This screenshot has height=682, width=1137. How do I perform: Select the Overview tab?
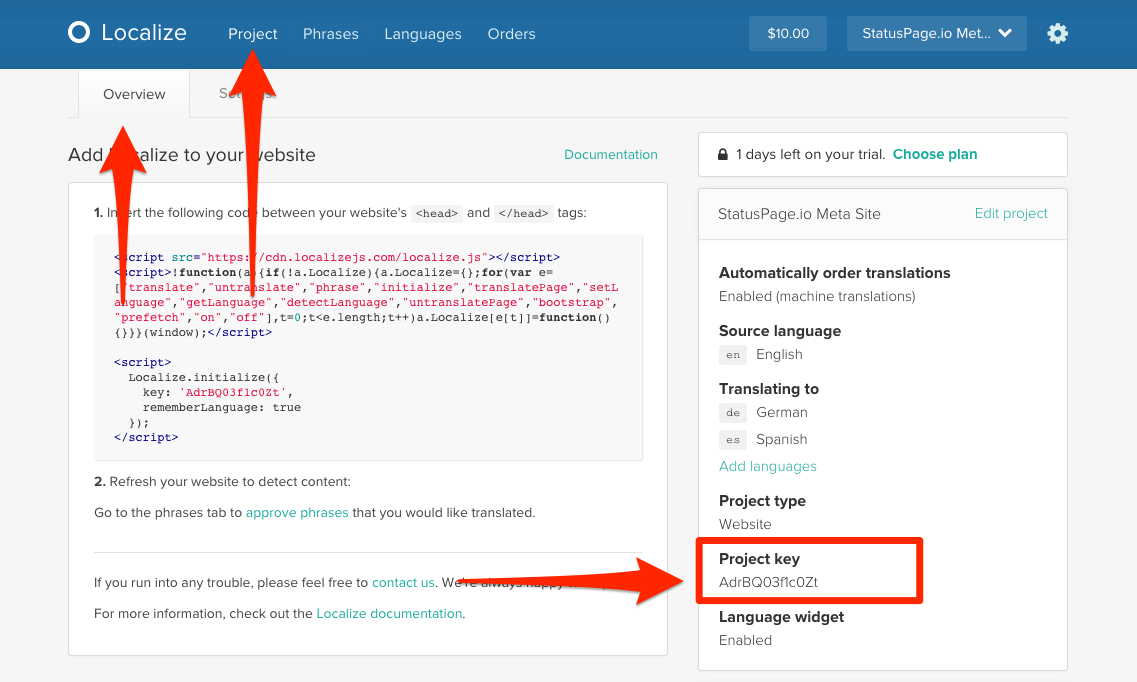pos(134,94)
